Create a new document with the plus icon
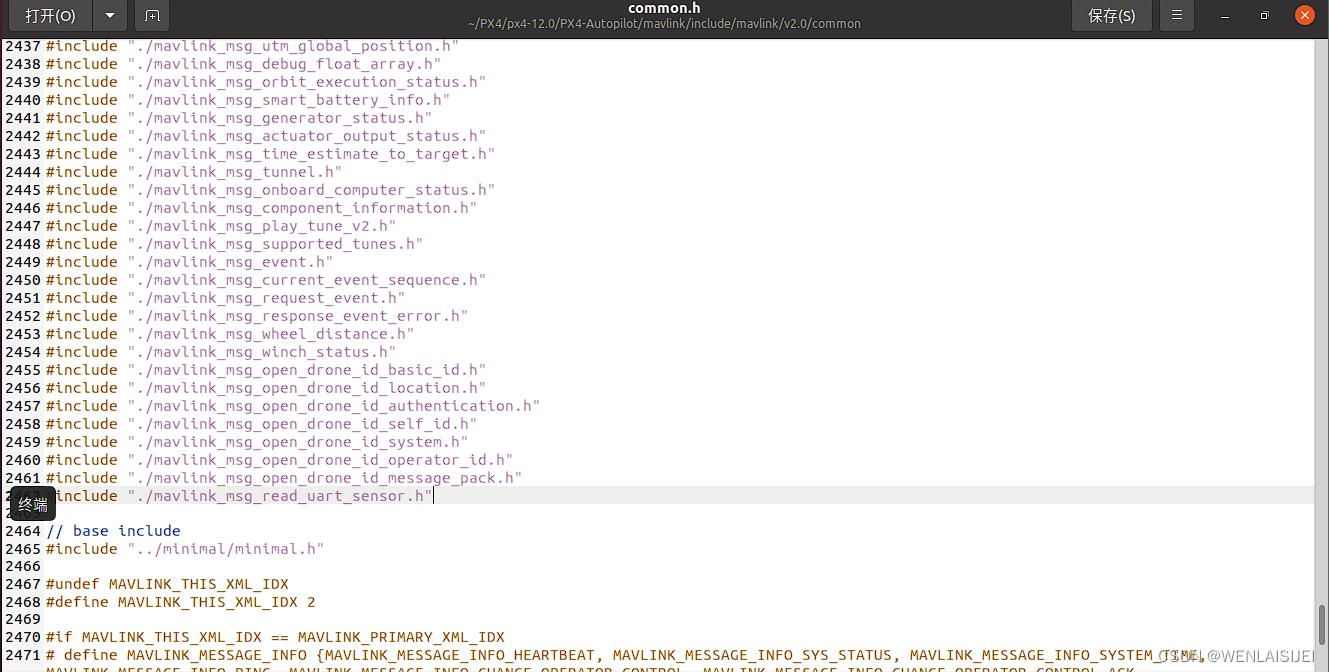 point(152,16)
